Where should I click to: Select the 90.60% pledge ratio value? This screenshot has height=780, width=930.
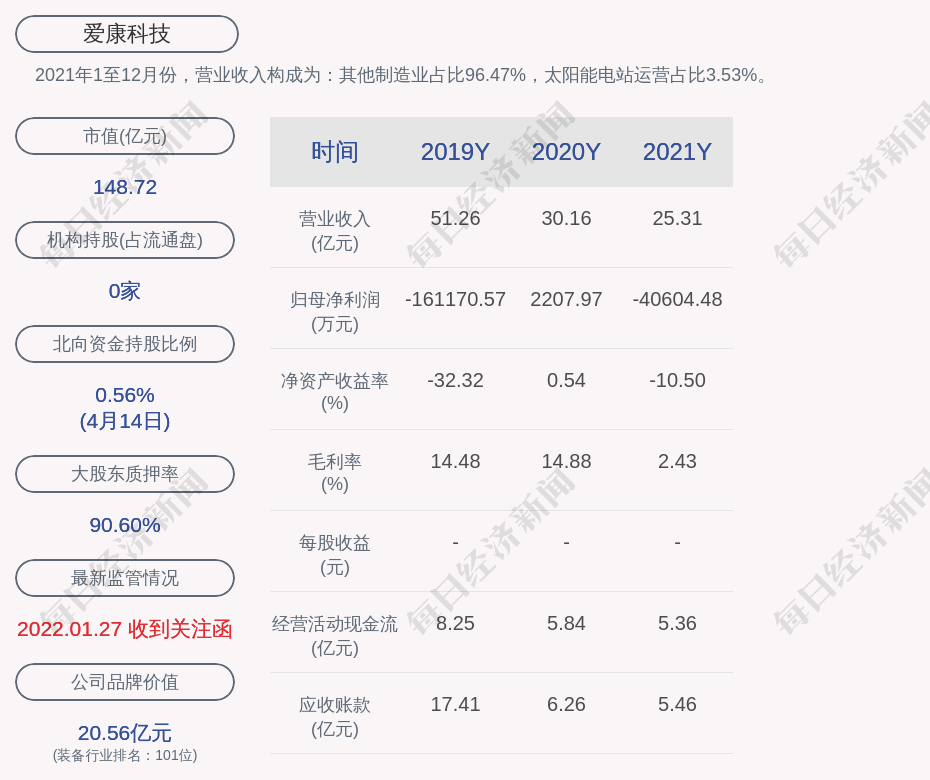pos(125,525)
